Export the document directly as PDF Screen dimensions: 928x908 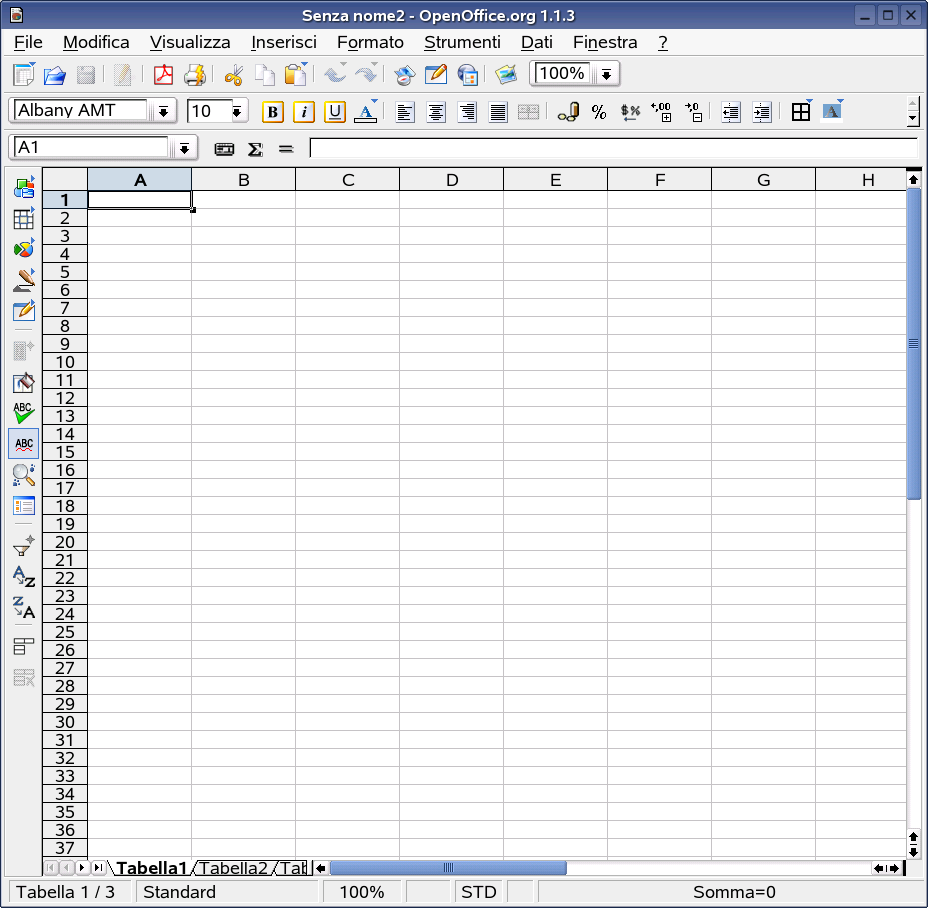coord(163,75)
